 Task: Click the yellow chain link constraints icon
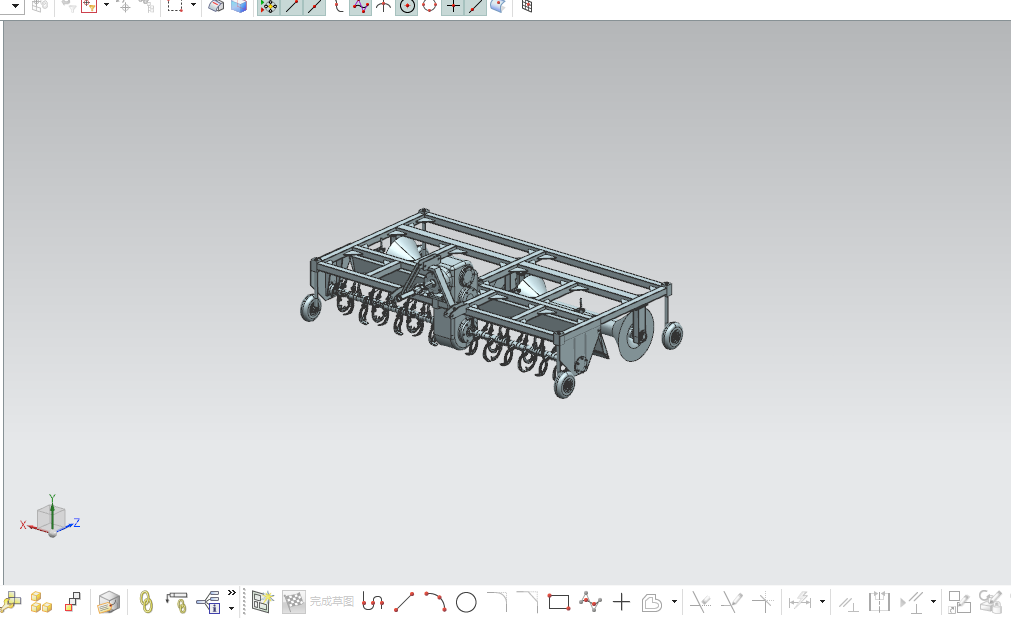[146, 603]
